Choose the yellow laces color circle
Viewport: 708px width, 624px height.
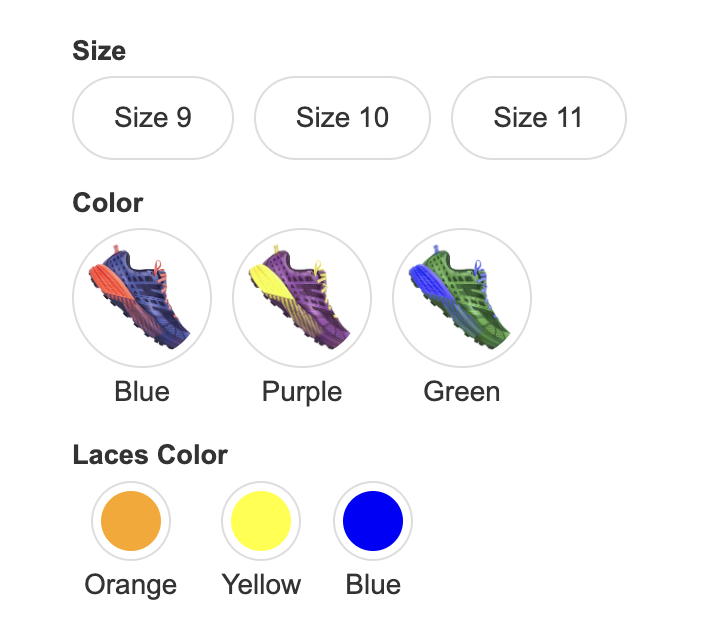pos(261,521)
